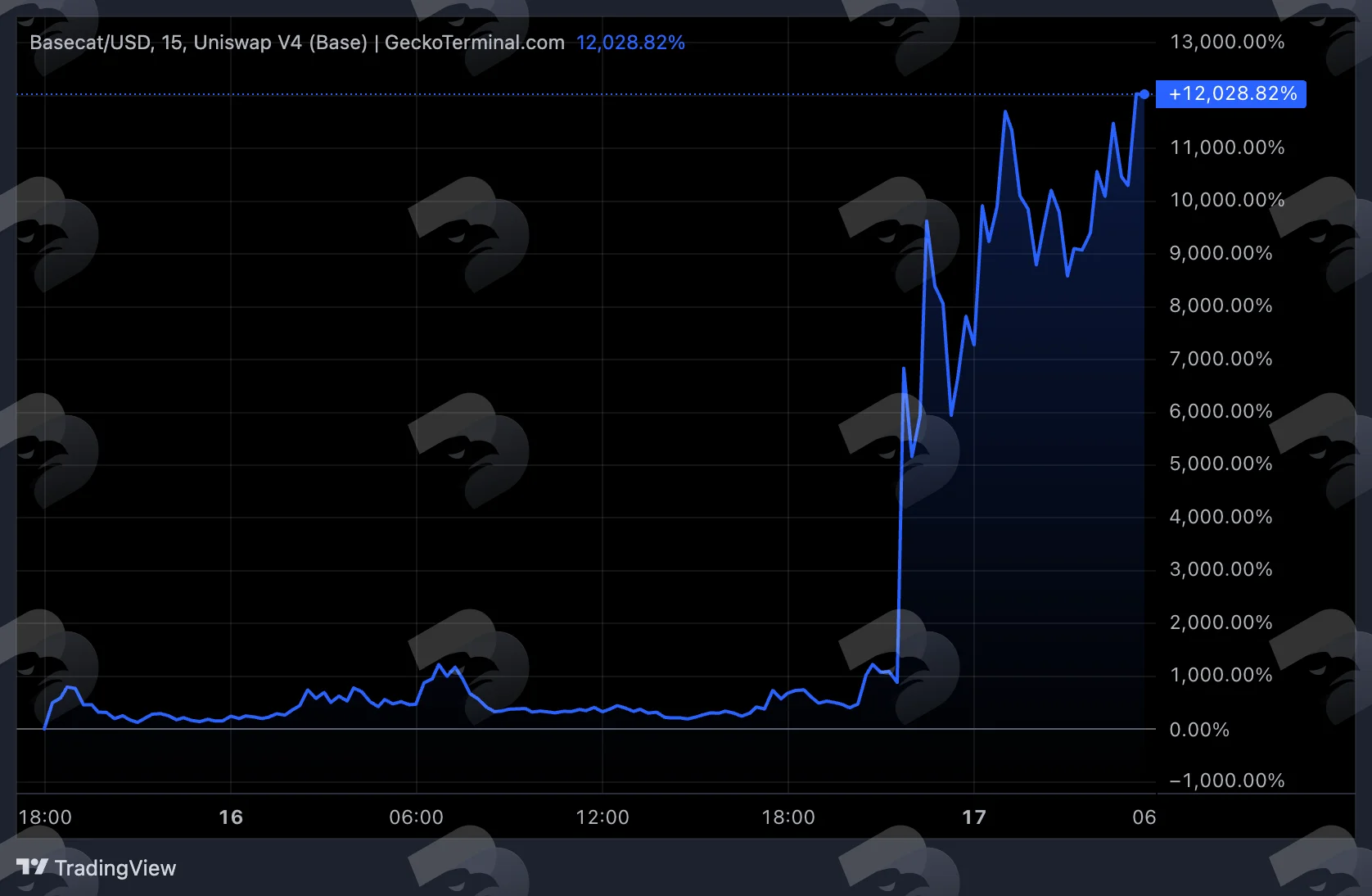This screenshot has height=896, width=1372.
Task: Click the 7,000.00% axis label
Action: (x=1221, y=359)
